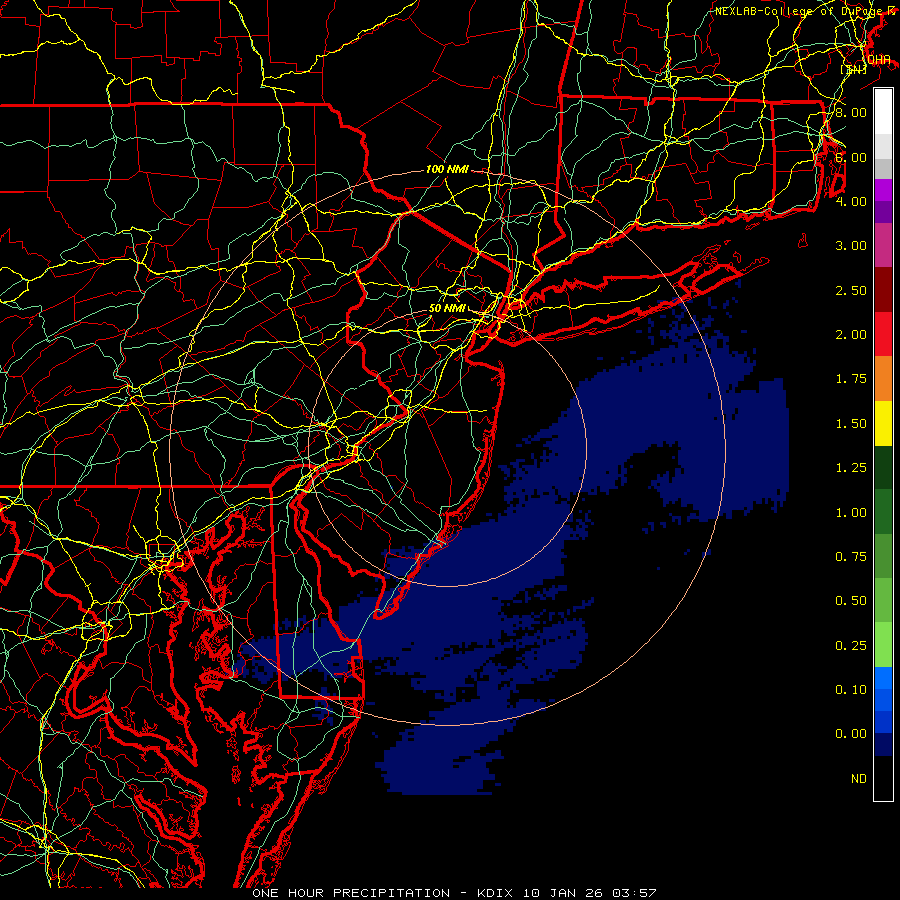Screen dimensions: 900x900
Task: Click the 4.00 legend value label
Action: [851, 201]
